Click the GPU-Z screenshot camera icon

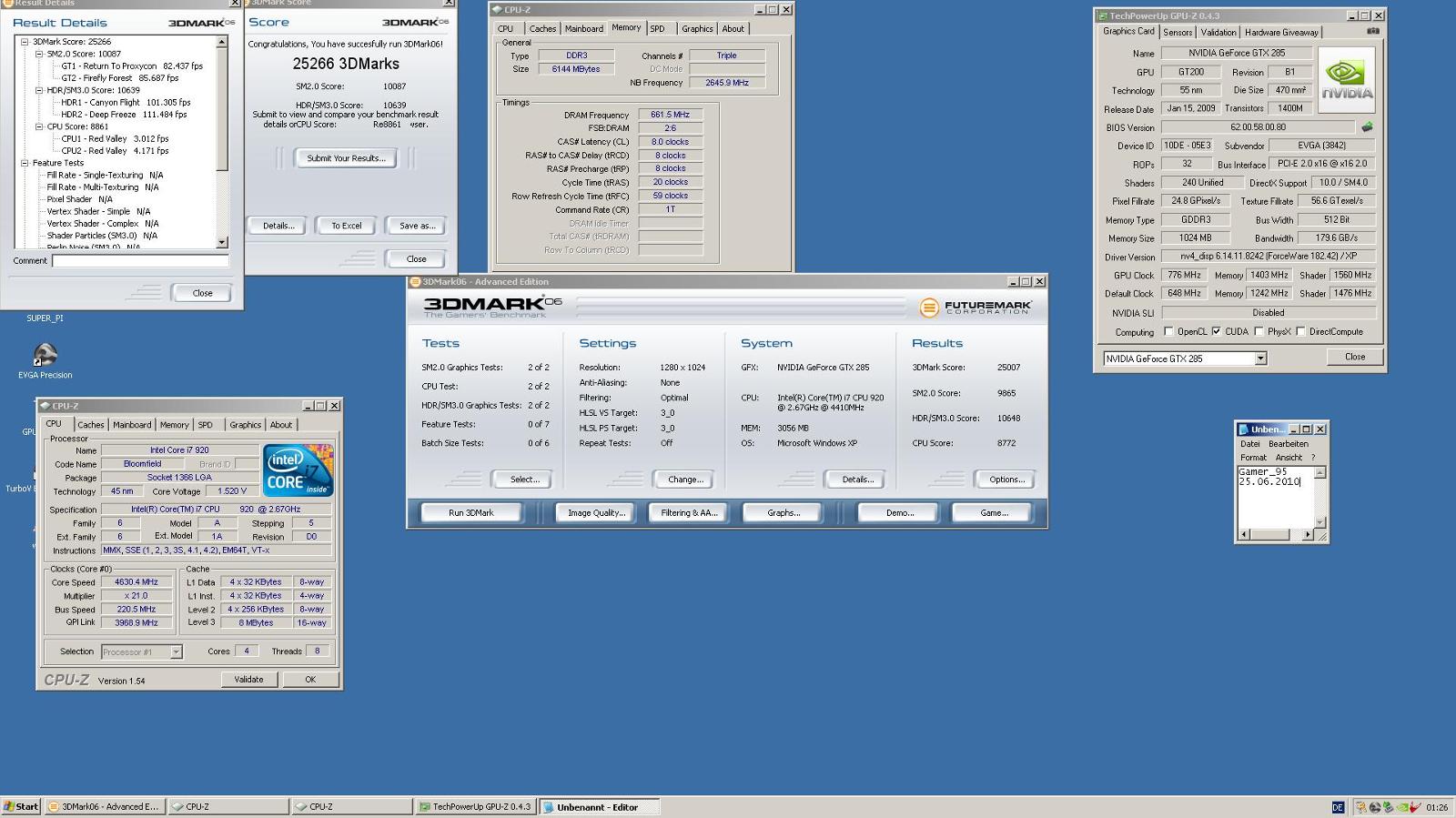[x=1373, y=31]
